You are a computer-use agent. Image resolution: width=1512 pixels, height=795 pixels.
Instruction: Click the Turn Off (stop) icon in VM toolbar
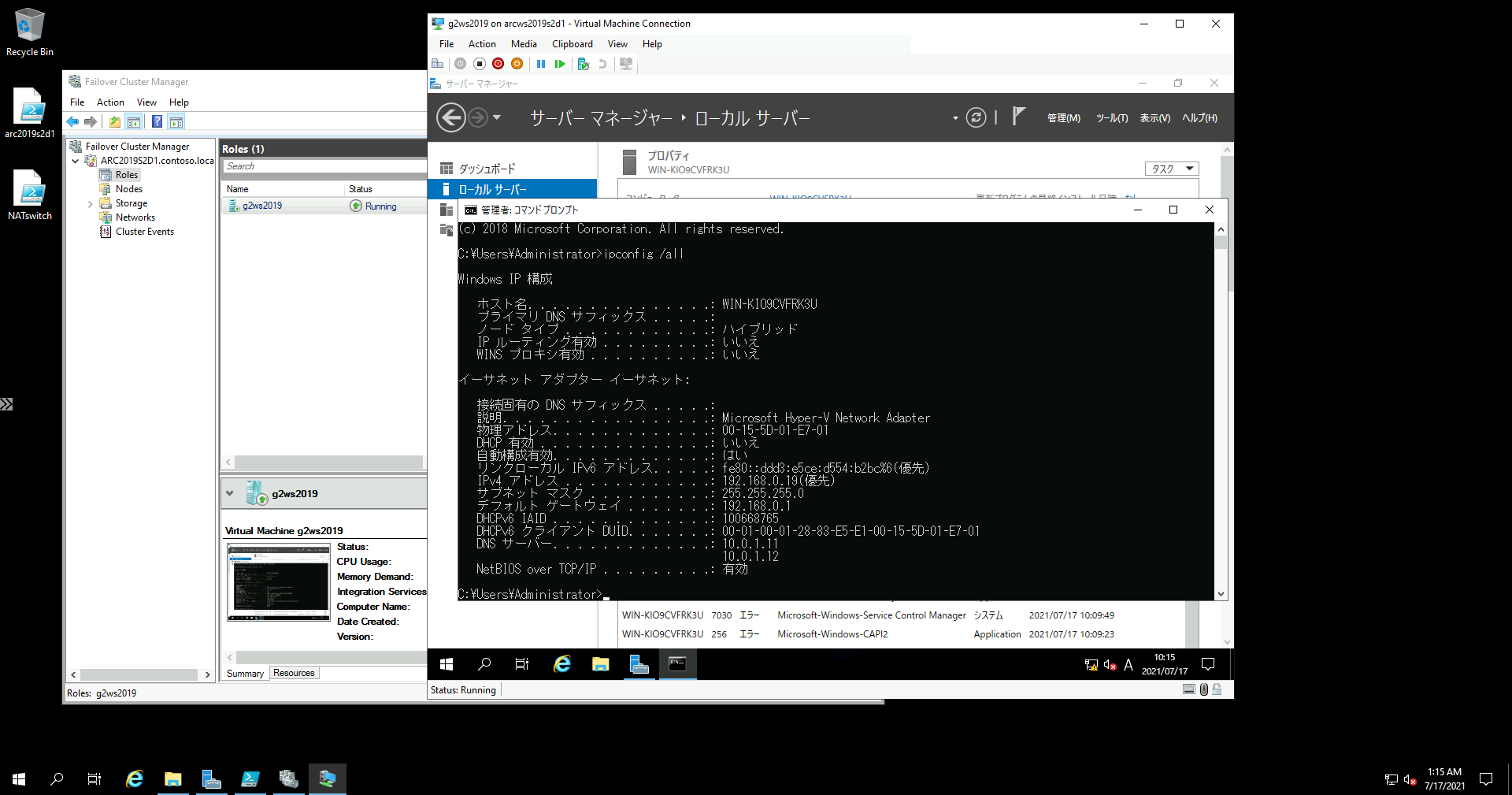pyautogui.click(x=480, y=64)
